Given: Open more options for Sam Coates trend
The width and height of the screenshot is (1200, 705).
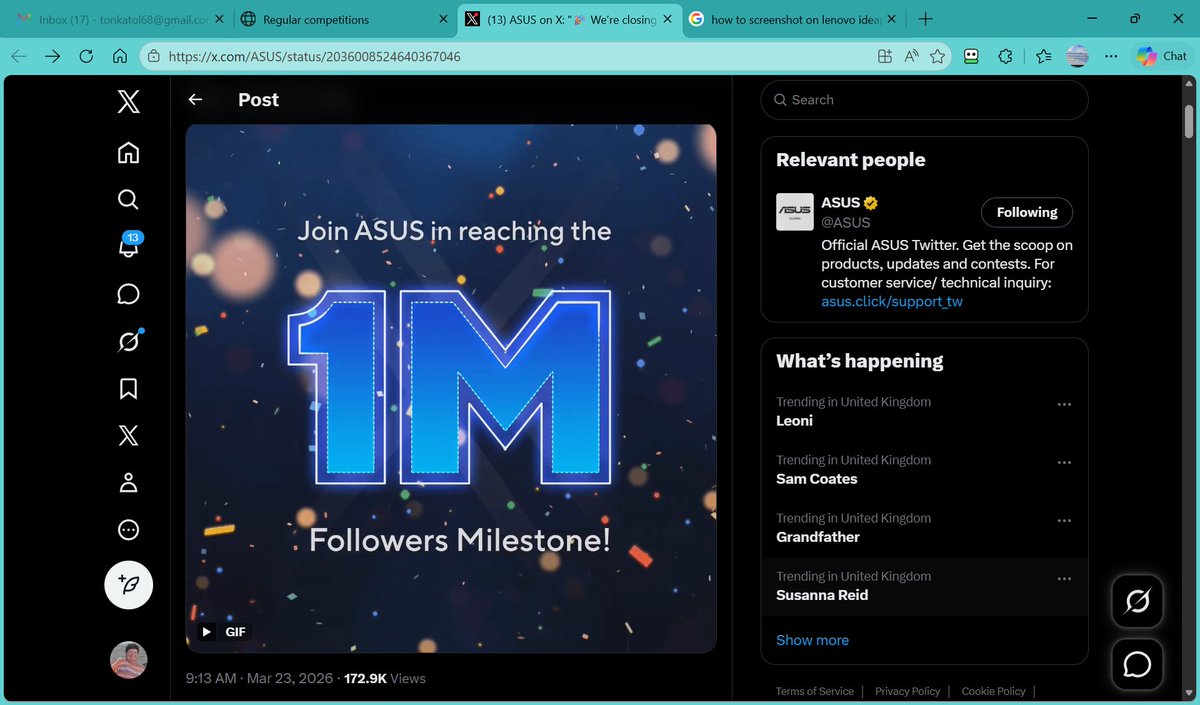Looking at the screenshot, I should 1064,462.
